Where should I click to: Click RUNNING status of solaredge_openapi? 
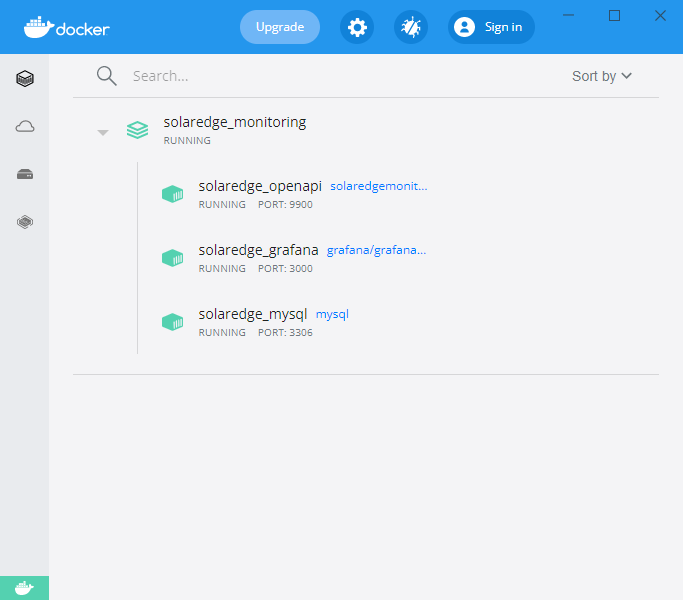click(x=222, y=205)
